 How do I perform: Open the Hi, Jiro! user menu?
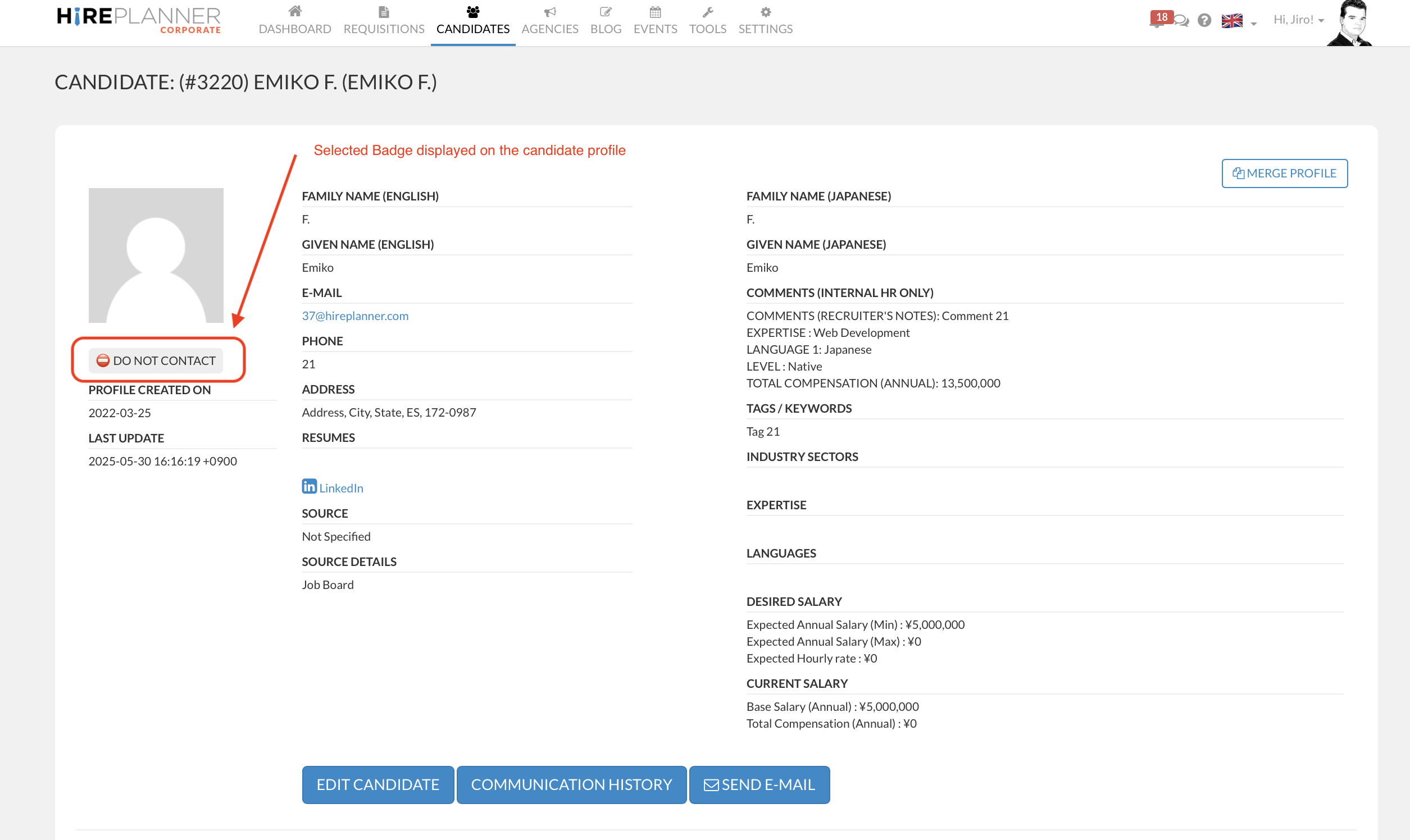click(1298, 20)
